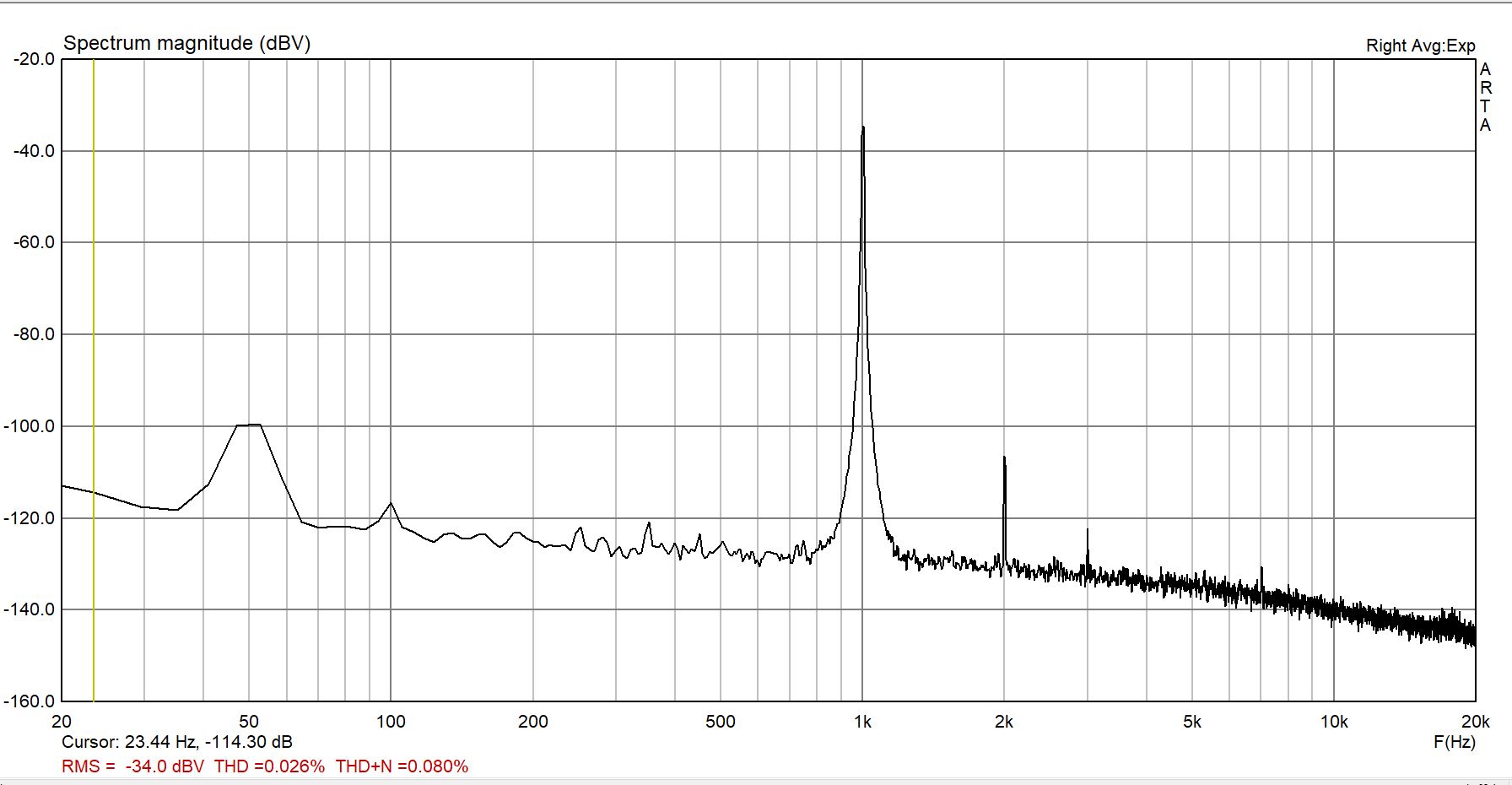Click the '-40.0' magnitude axis label
The image size is (1512, 785).
(34, 151)
